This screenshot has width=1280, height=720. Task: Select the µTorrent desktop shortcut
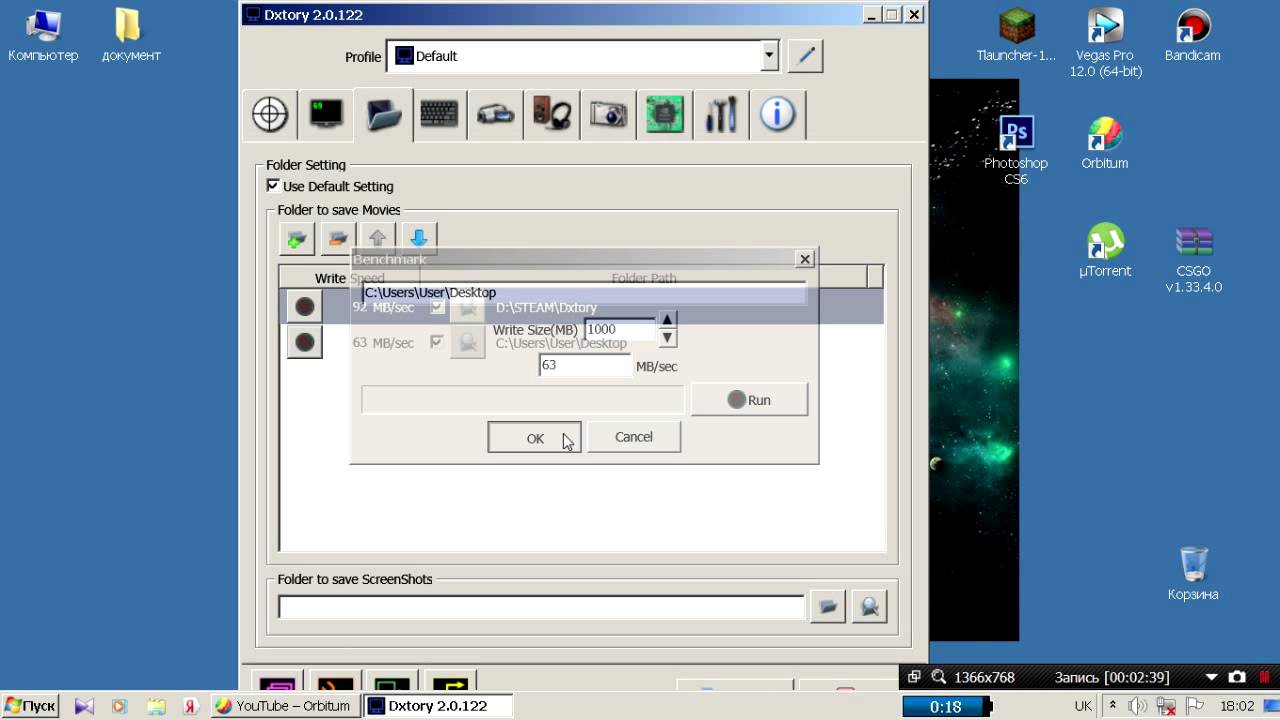1105,250
